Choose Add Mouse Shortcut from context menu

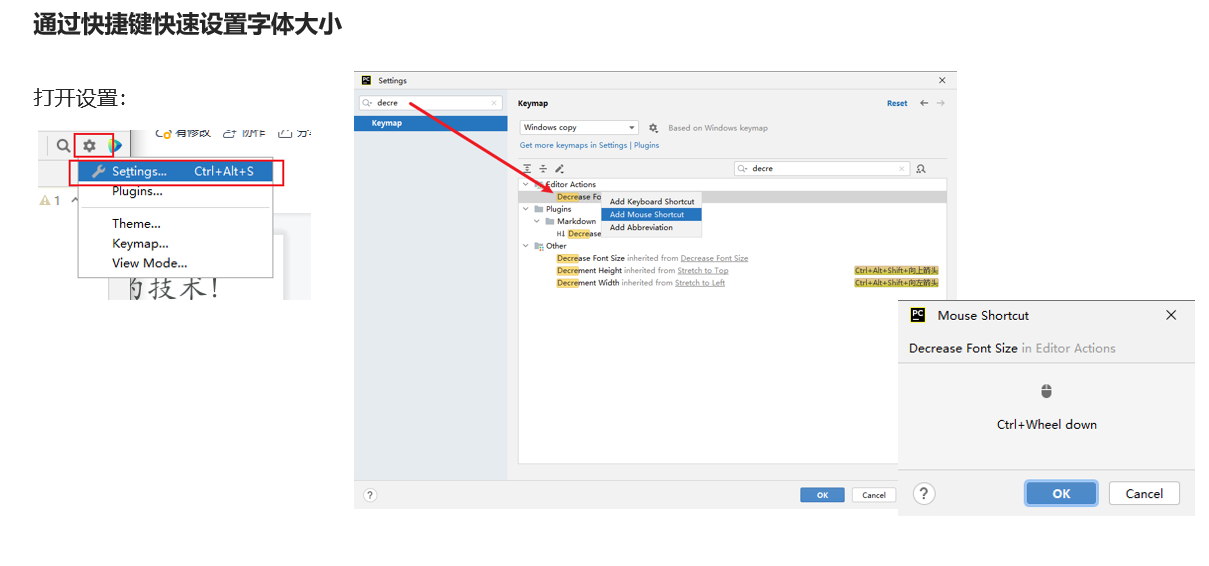pos(651,214)
